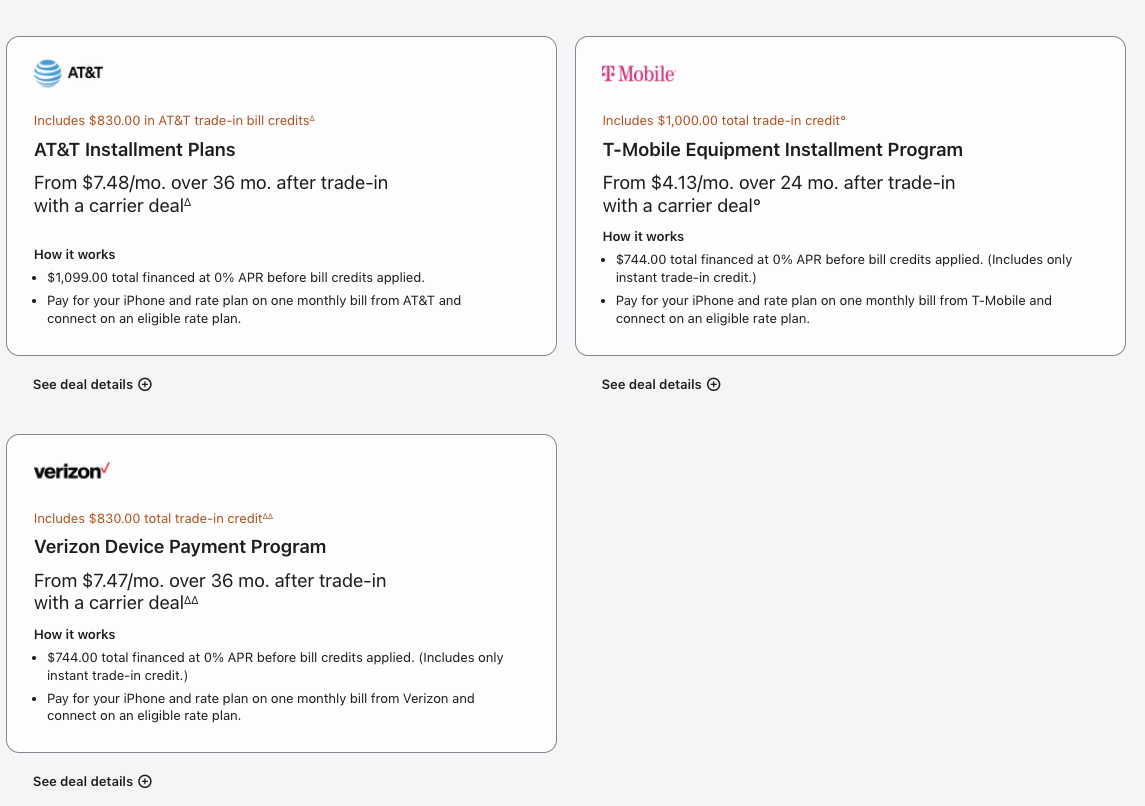Viewport: 1145px width, 806px height.
Task: Open See deal details for AT&T
Action: click(83, 385)
